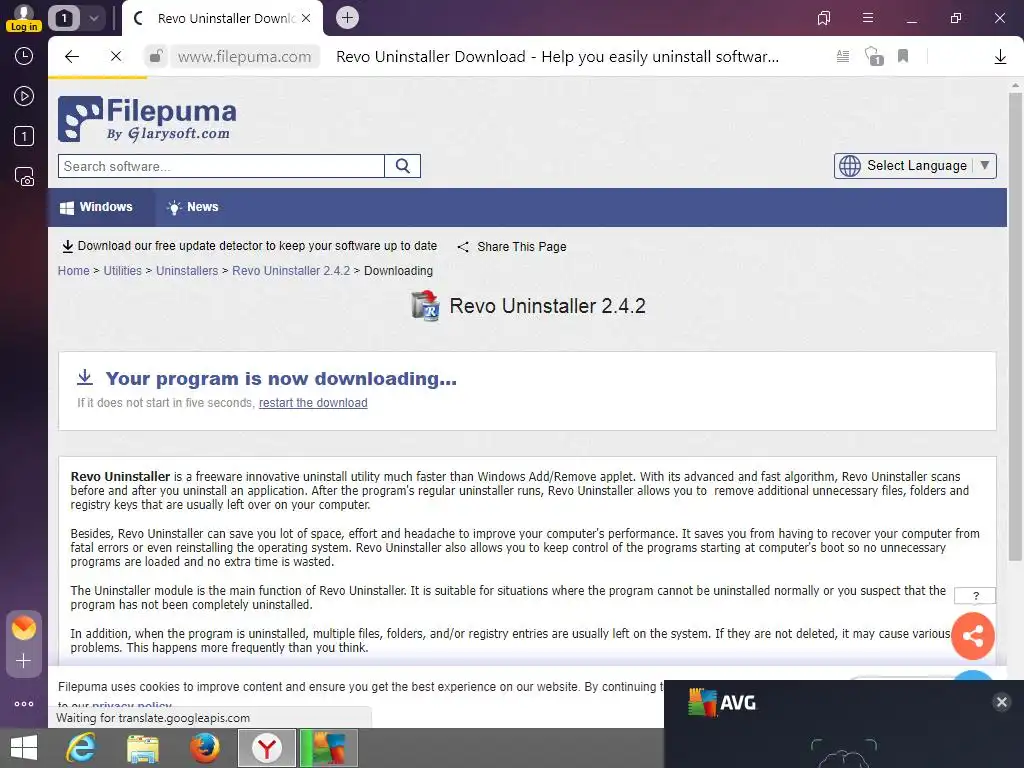Image resolution: width=1024 pixels, height=768 pixels.
Task: Close the Revo Uninstaller tab
Action: (x=306, y=18)
